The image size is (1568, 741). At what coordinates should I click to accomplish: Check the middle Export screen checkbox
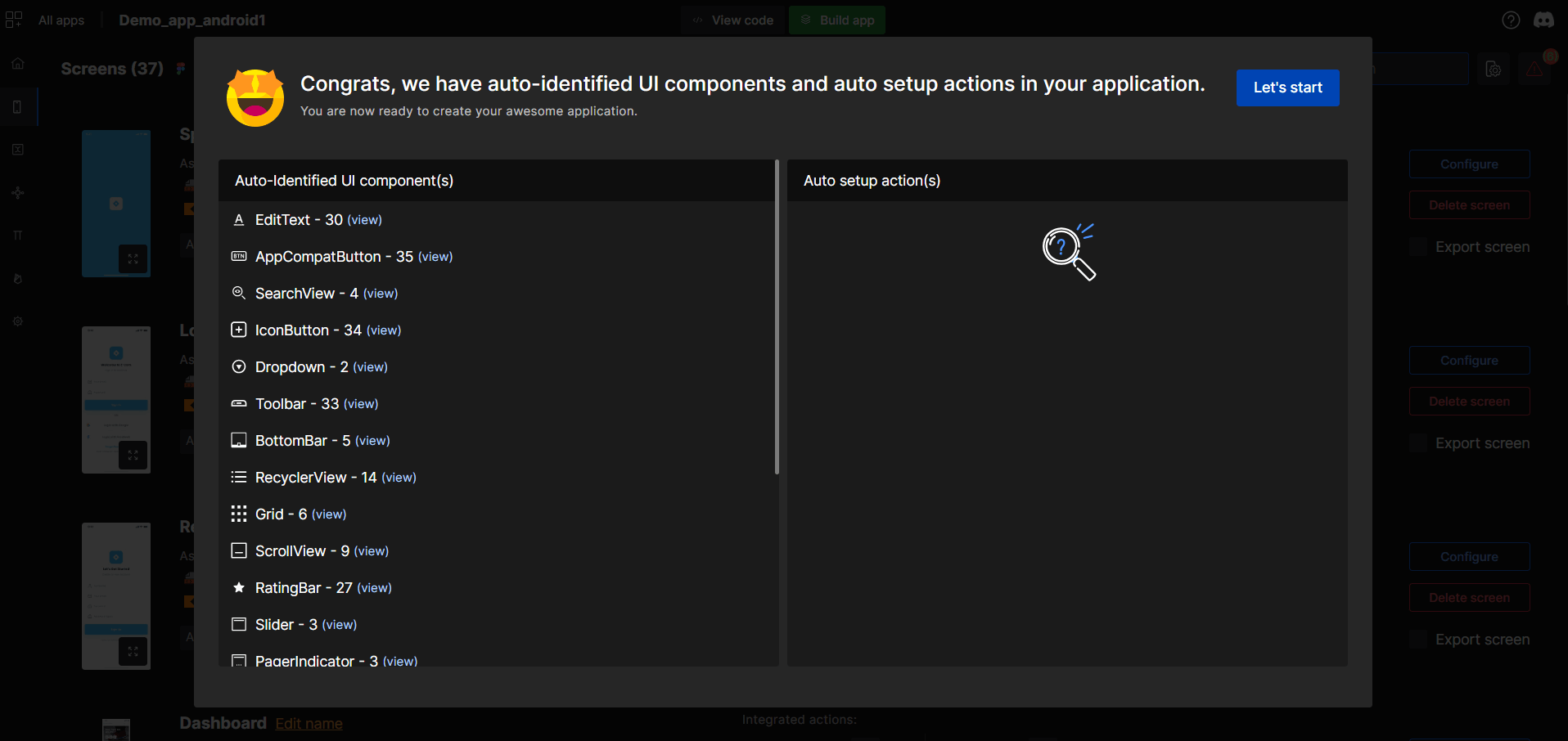tap(1418, 442)
